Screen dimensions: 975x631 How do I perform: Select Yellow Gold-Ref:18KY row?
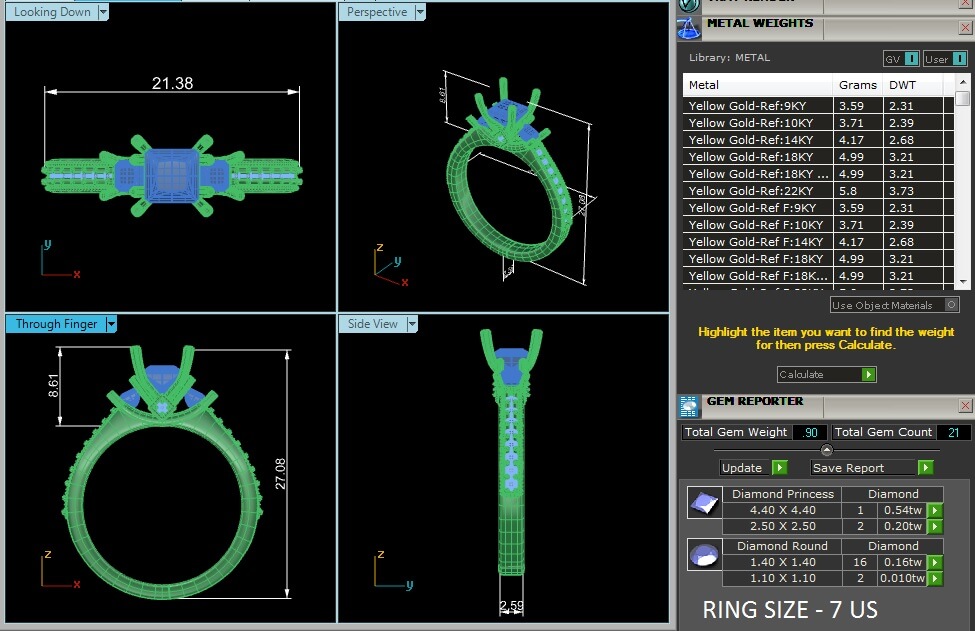point(818,157)
